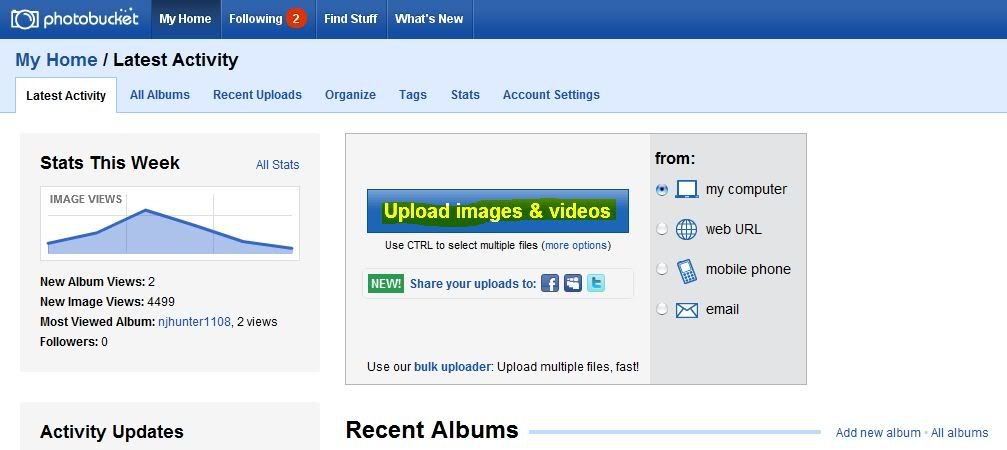Click the Followers: 0 line
Viewport: 1007px width, 450px height.
74,342
